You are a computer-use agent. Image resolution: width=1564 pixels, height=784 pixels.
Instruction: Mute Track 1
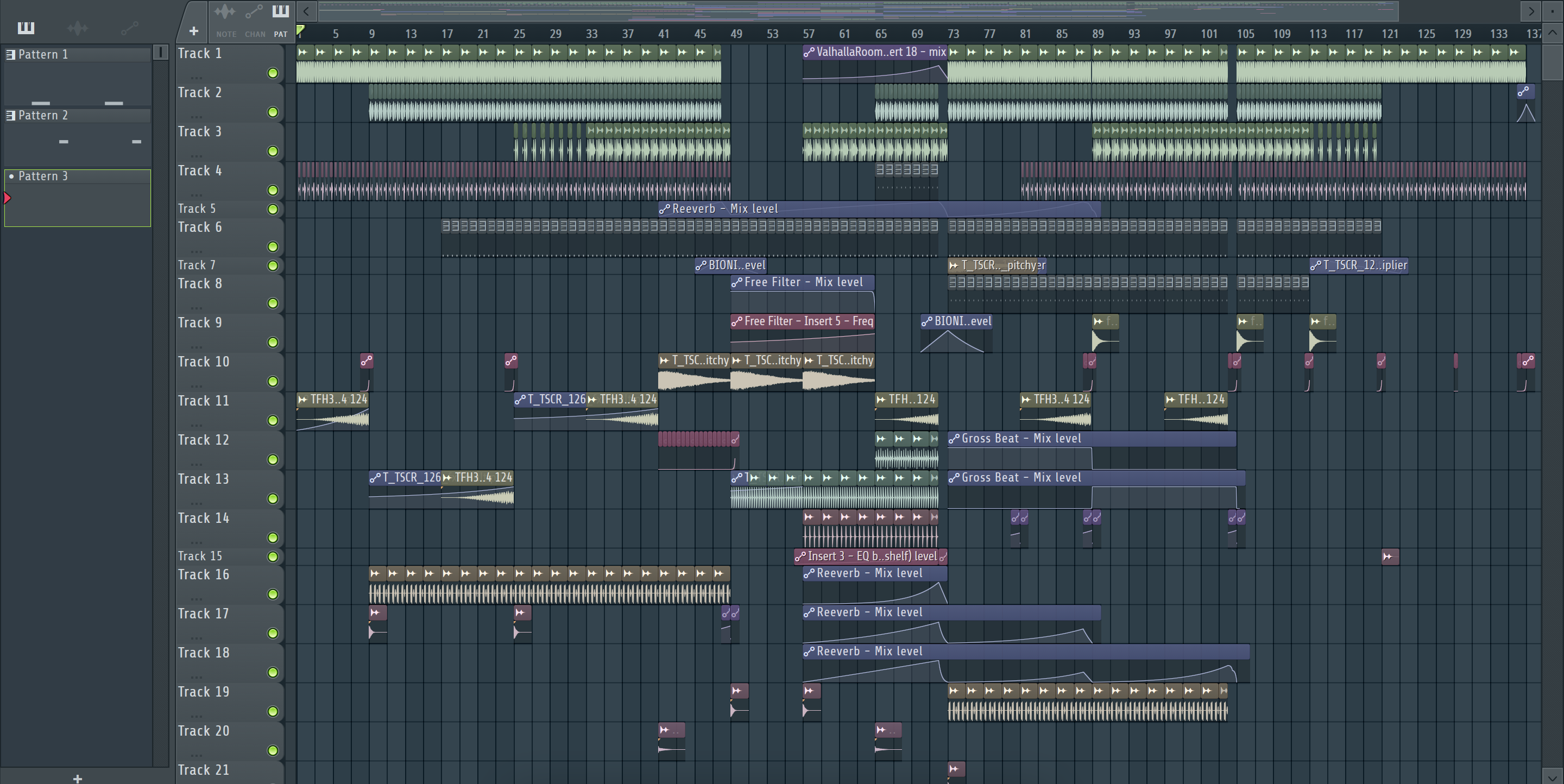pos(273,73)
